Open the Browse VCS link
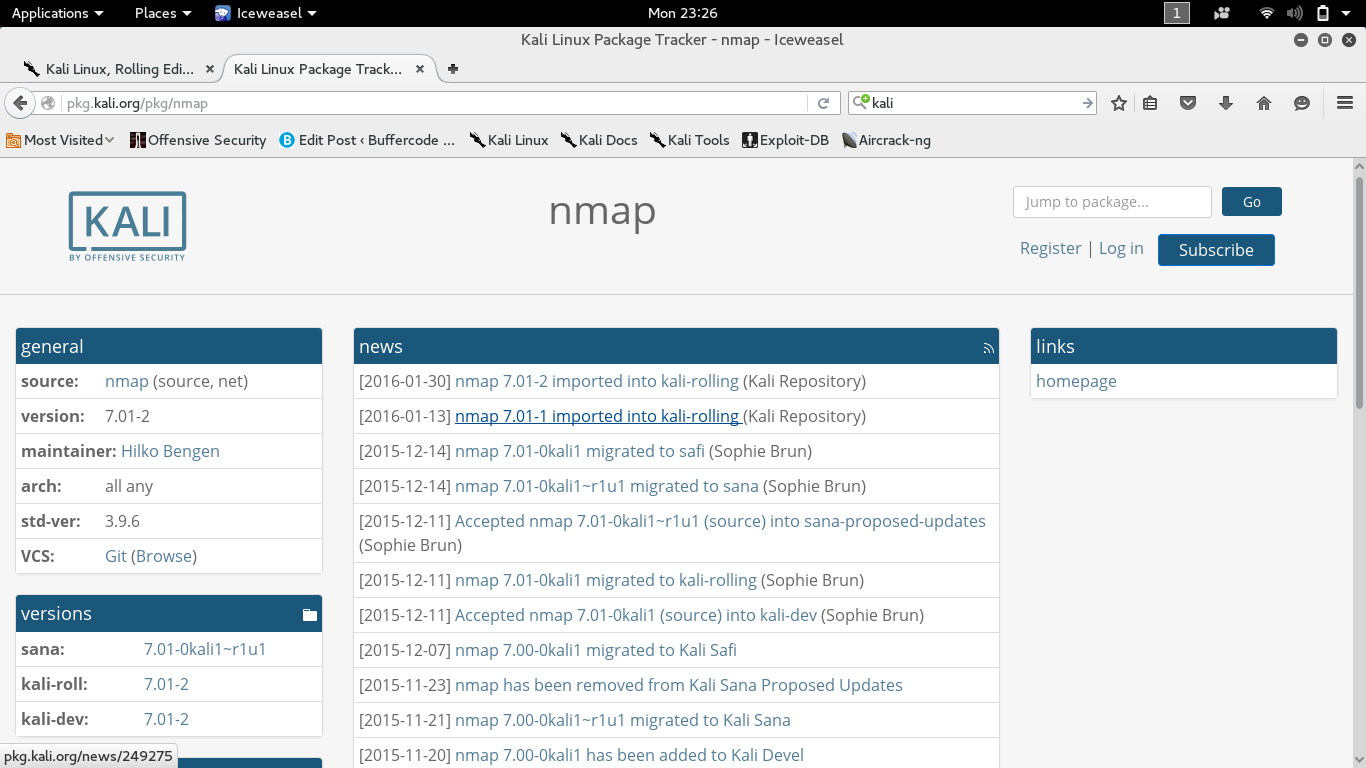The height and width of the screenshot is (768, 1366). (x=164, y=556)
